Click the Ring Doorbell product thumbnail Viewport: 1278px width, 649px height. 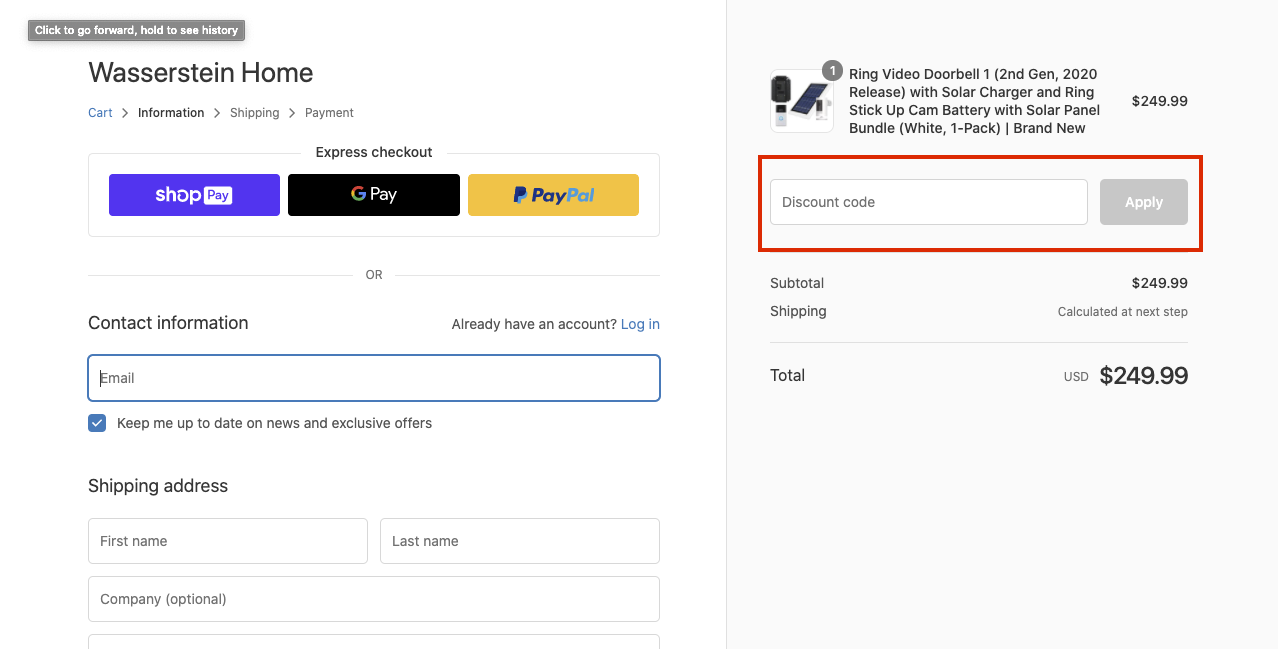[802, 101]
